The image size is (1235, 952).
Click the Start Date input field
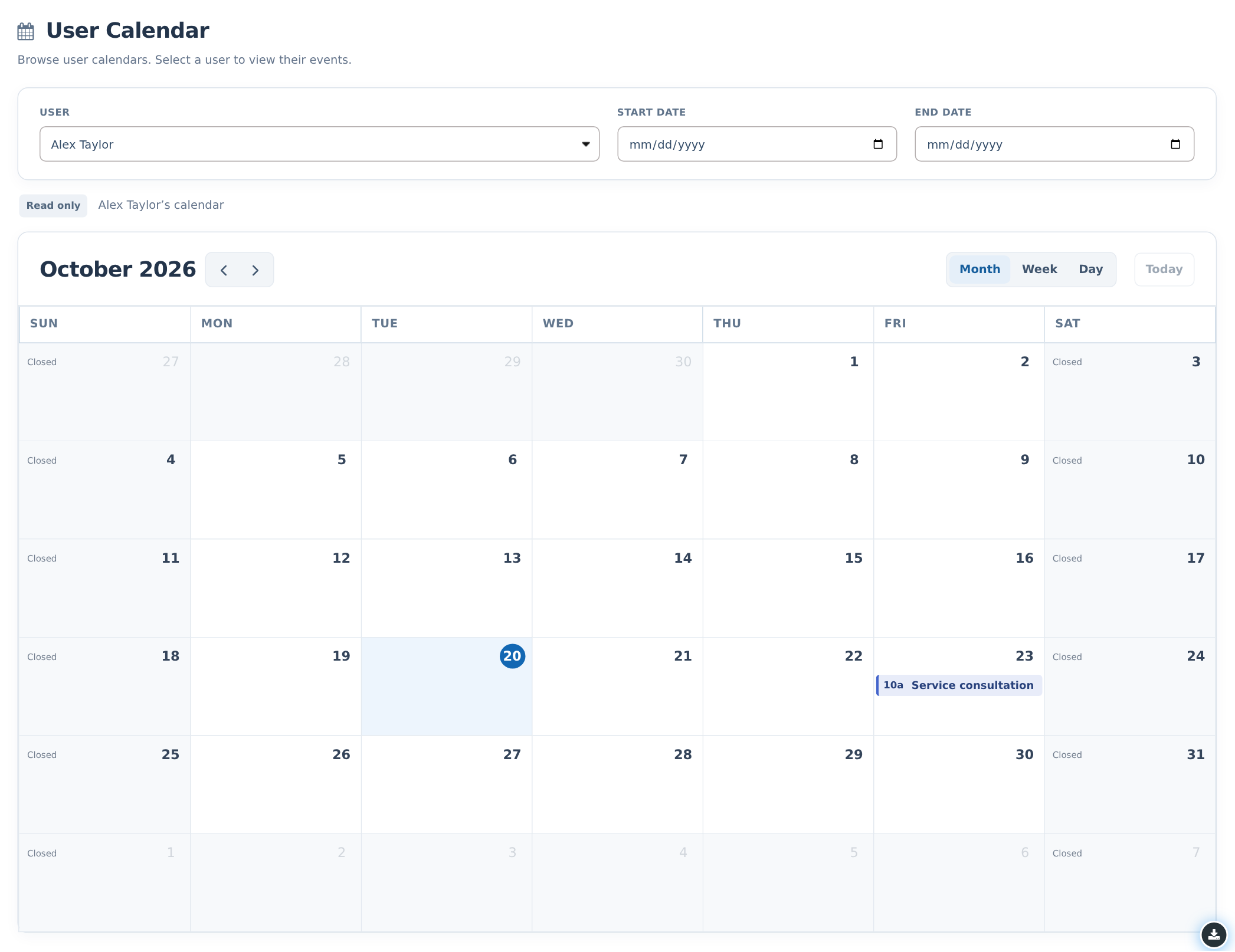coord(756,144)
